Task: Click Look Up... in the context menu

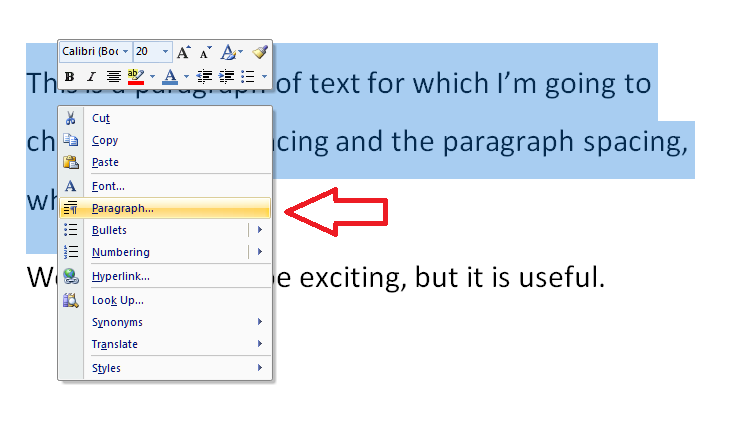Action: [x=118, y=300]
